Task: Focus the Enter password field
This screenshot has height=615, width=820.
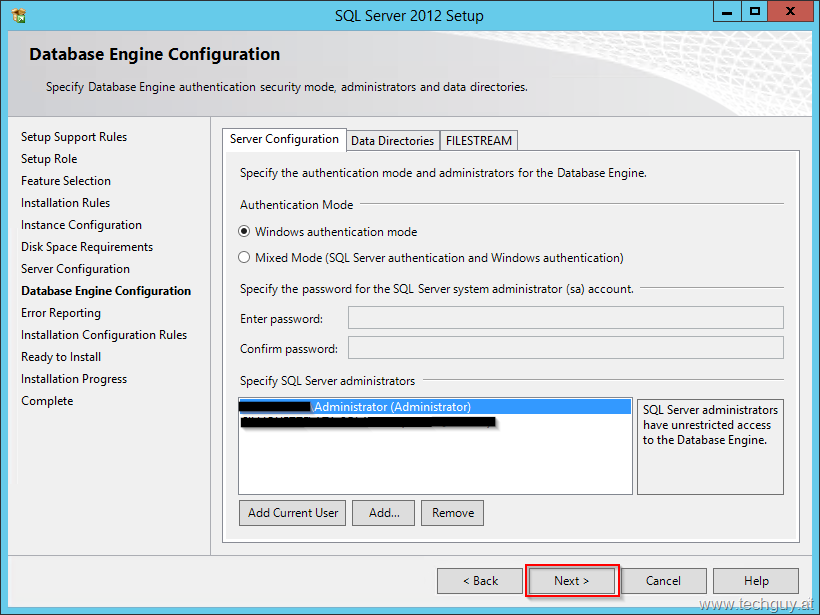Action: (566, 318)
